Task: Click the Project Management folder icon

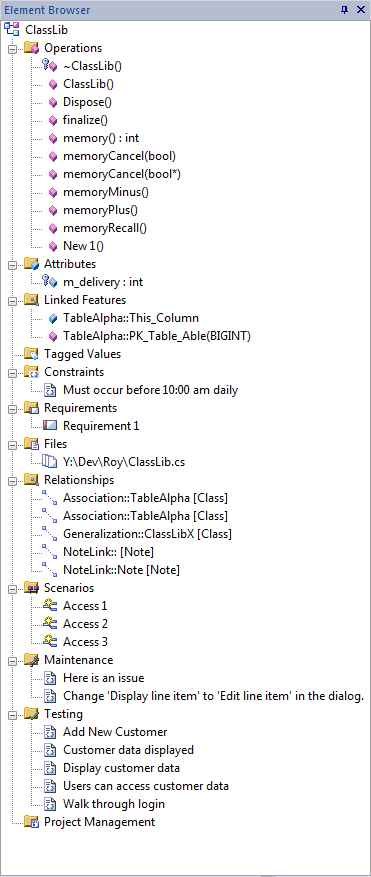Action: [31, 822]
